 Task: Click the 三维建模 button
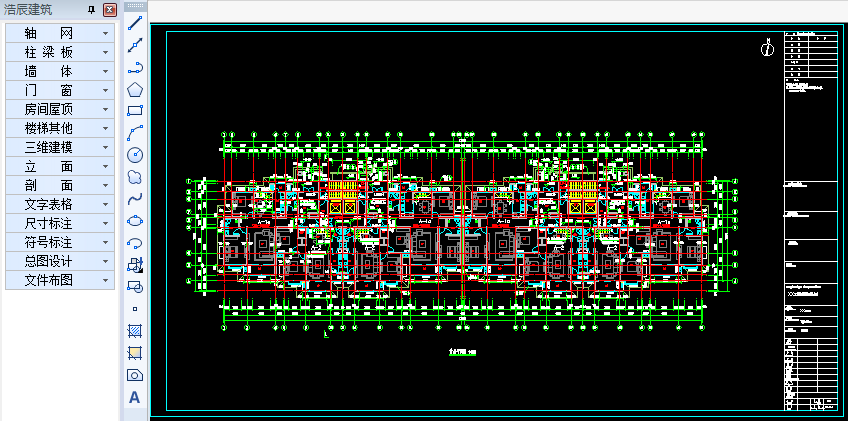[x=60, y=147]
